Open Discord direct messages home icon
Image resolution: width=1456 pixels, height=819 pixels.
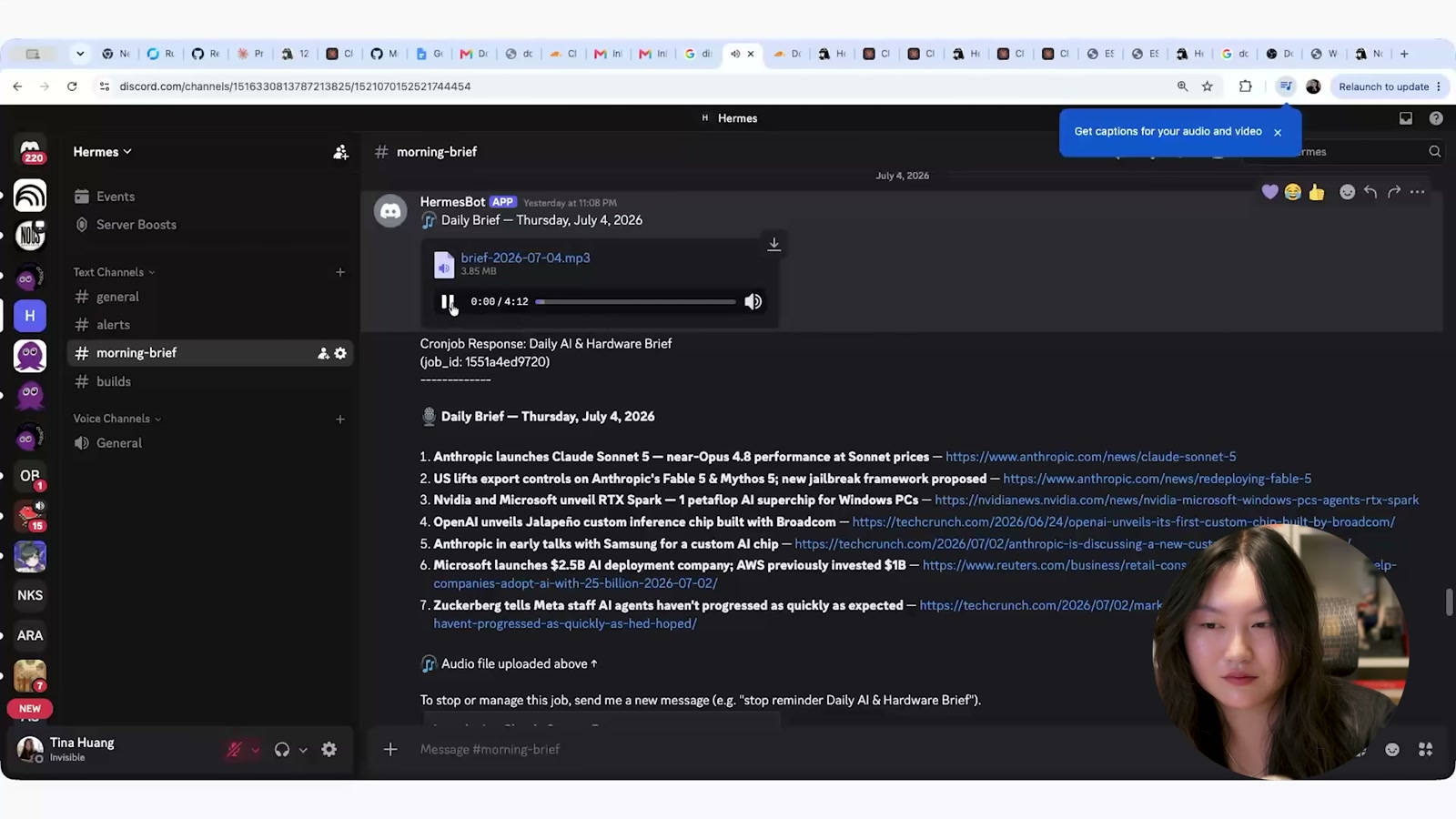[x=30, y=151]
